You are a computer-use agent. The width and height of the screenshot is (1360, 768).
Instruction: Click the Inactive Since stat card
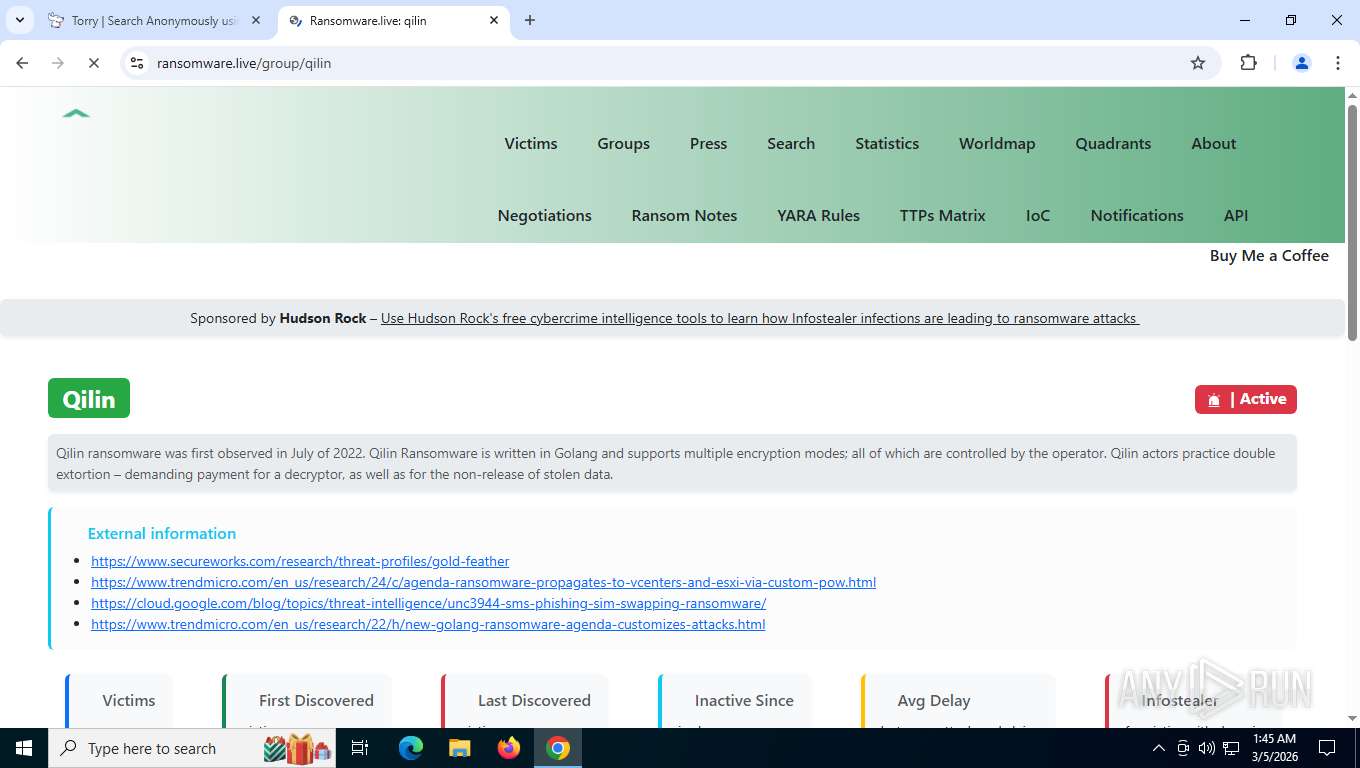(x=735, y=700)
